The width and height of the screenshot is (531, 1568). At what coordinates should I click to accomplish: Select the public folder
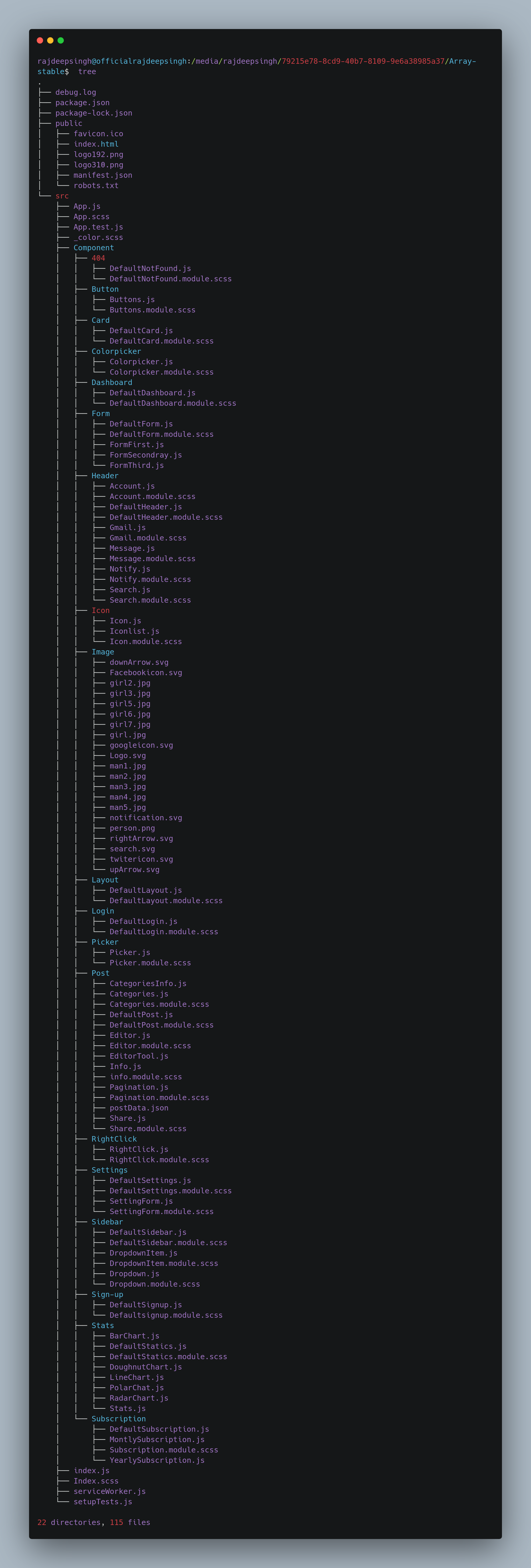[x=68, y=123]
